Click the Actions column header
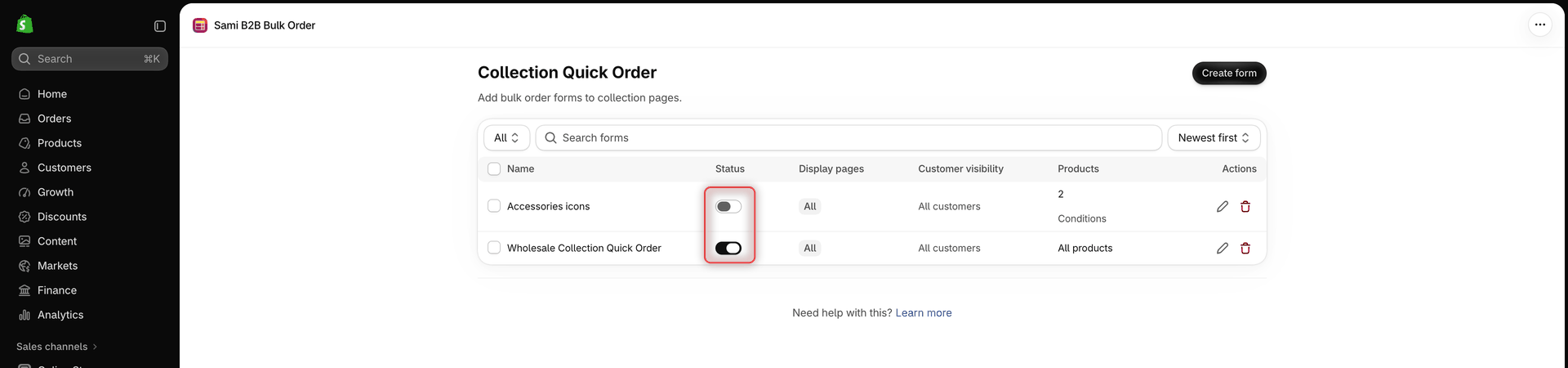 pyautogui.click(x=1239, y=168)
